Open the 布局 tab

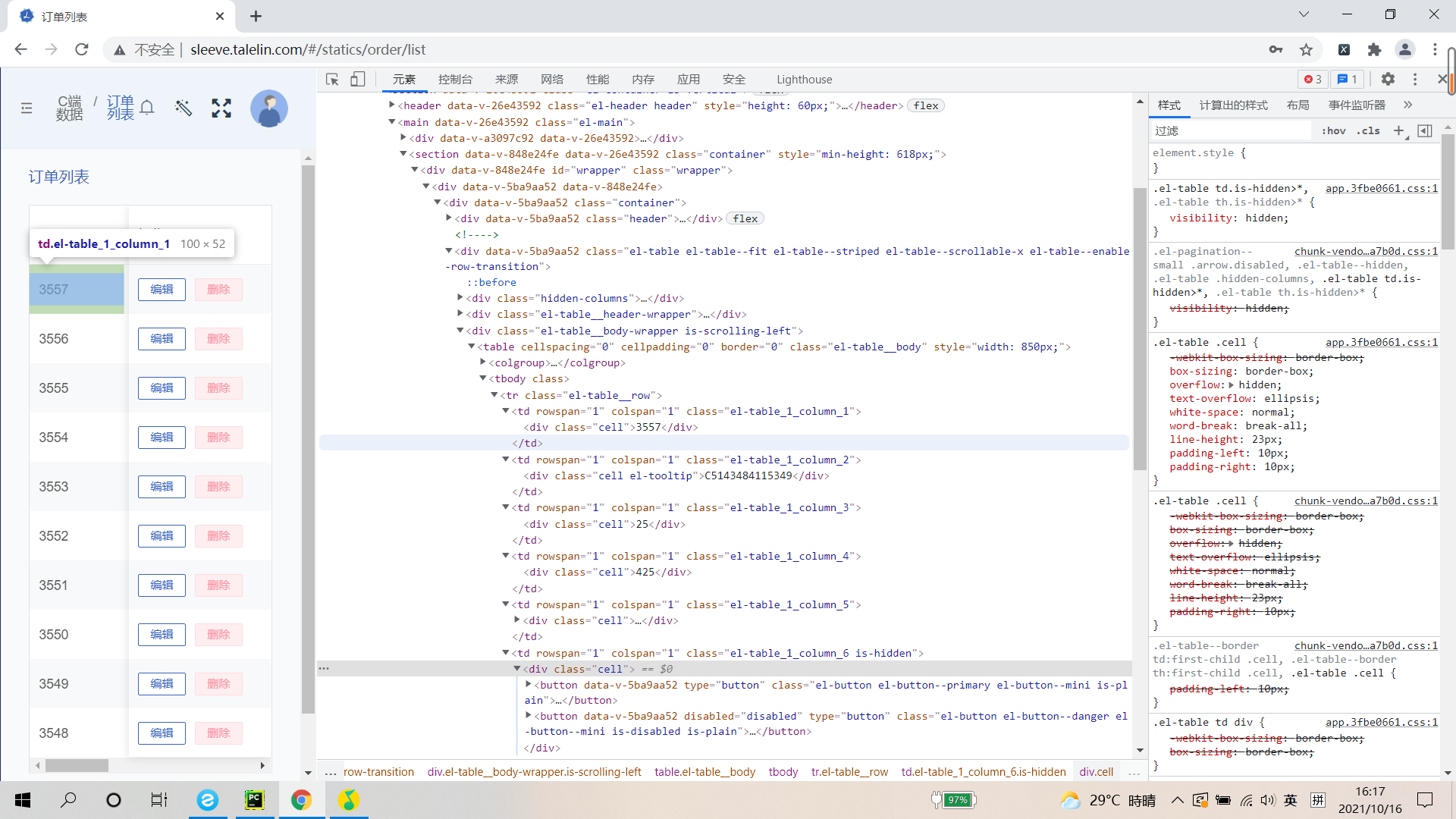(1298, 105)
